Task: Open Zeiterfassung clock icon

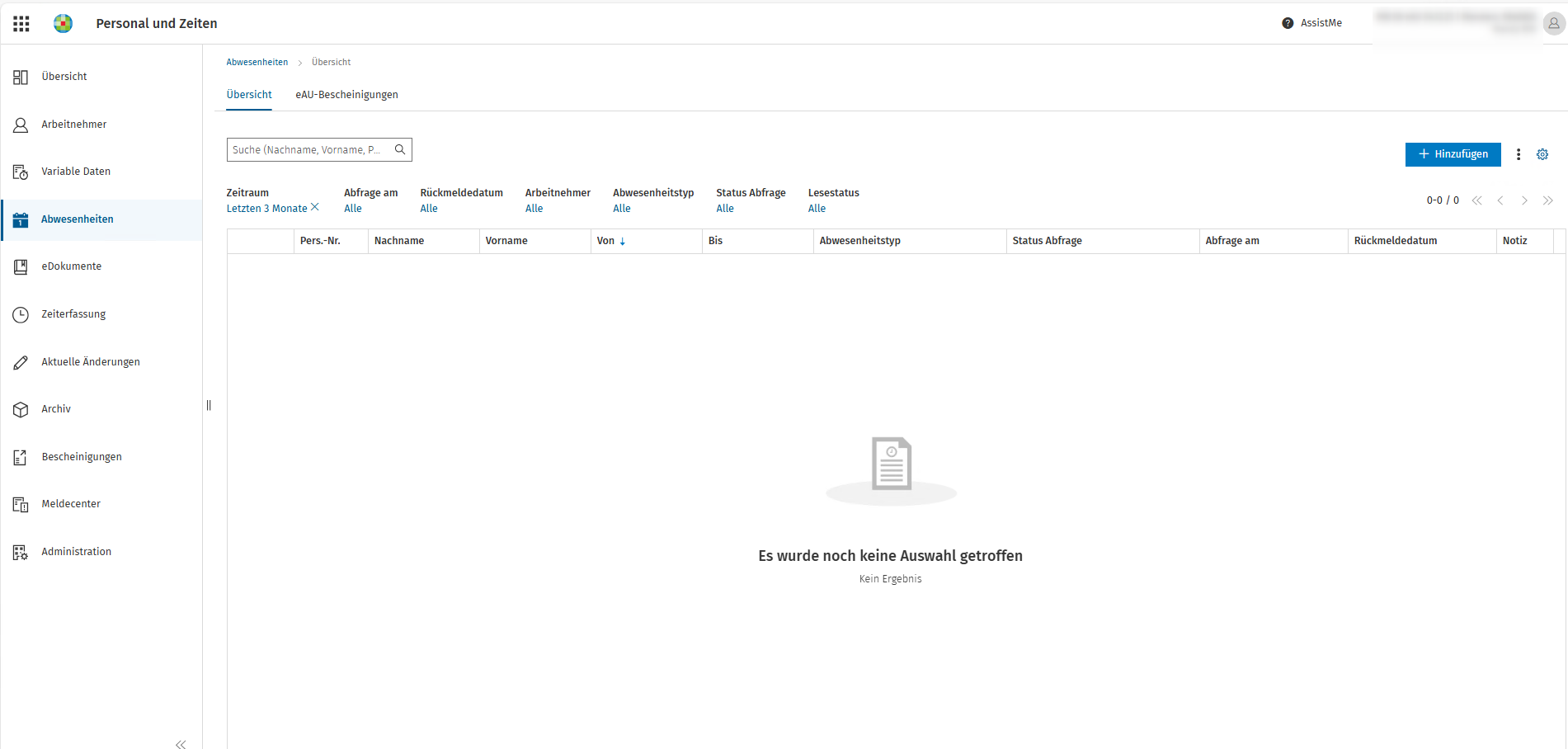Action: [21, 314]
